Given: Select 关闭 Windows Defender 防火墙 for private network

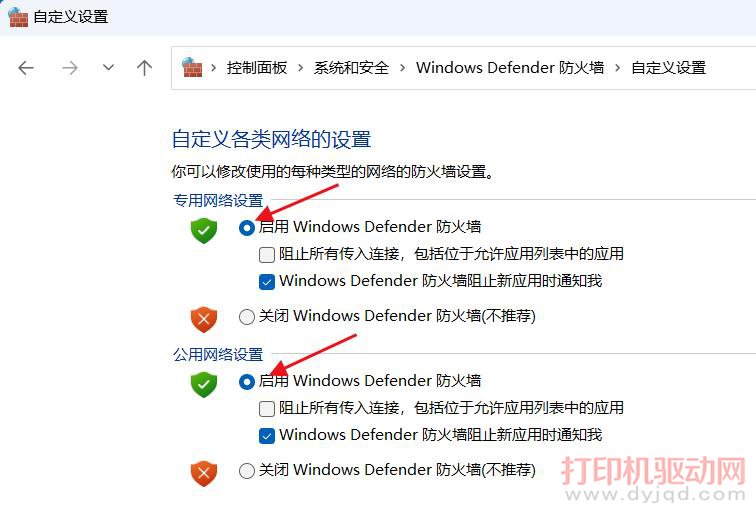Looking at the screenshot, I should point(247,317).
